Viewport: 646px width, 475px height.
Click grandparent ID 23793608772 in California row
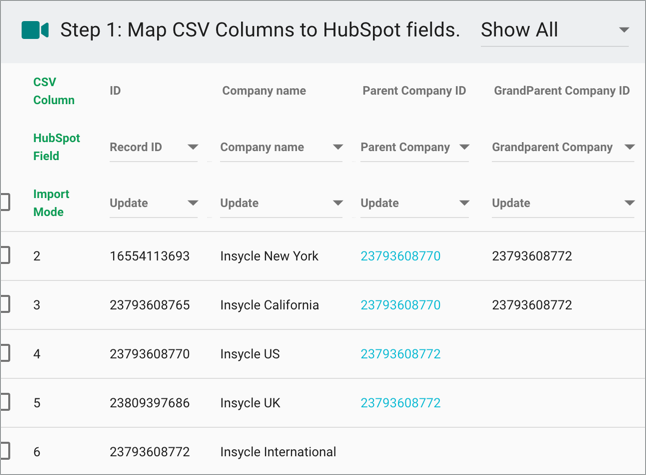click(532, 305)
